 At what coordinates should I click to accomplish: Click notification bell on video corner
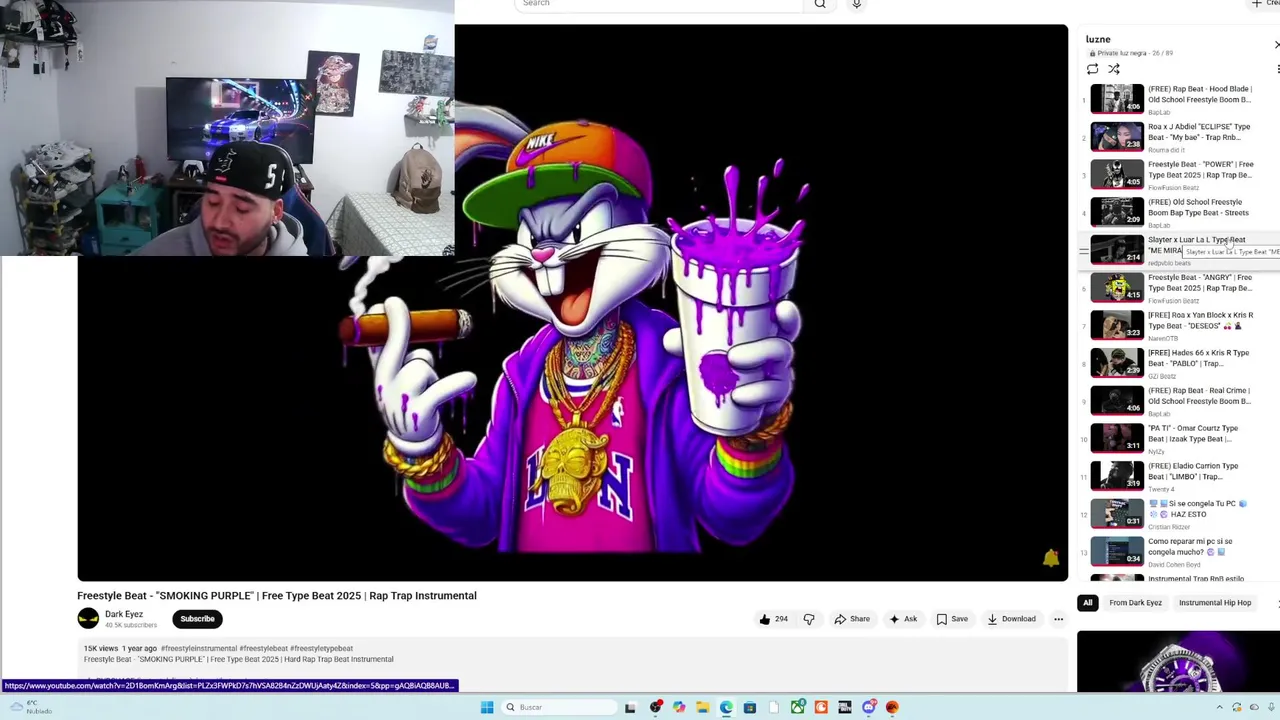point(1051,559)
